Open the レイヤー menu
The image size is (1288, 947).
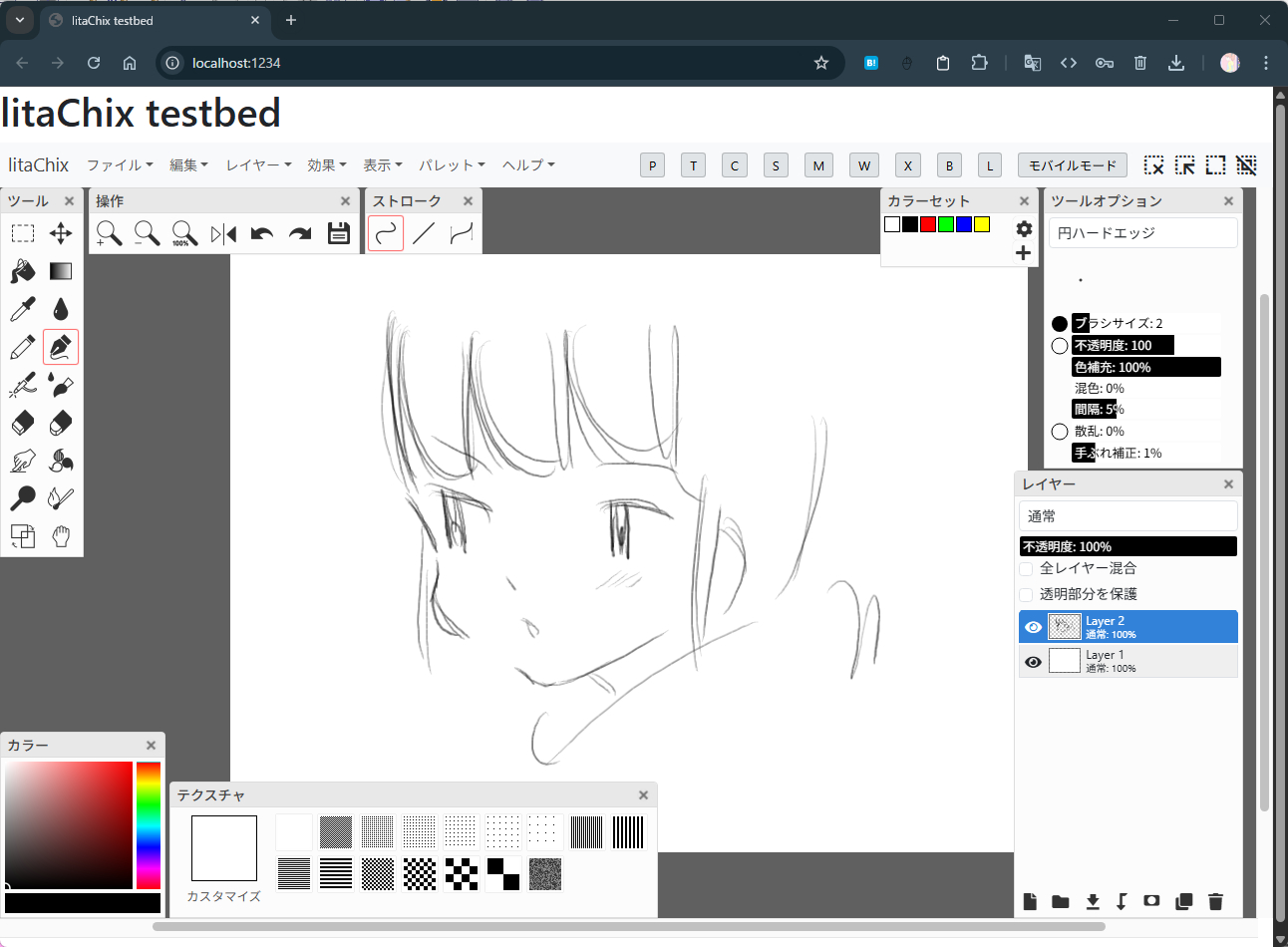click(258, 165)
